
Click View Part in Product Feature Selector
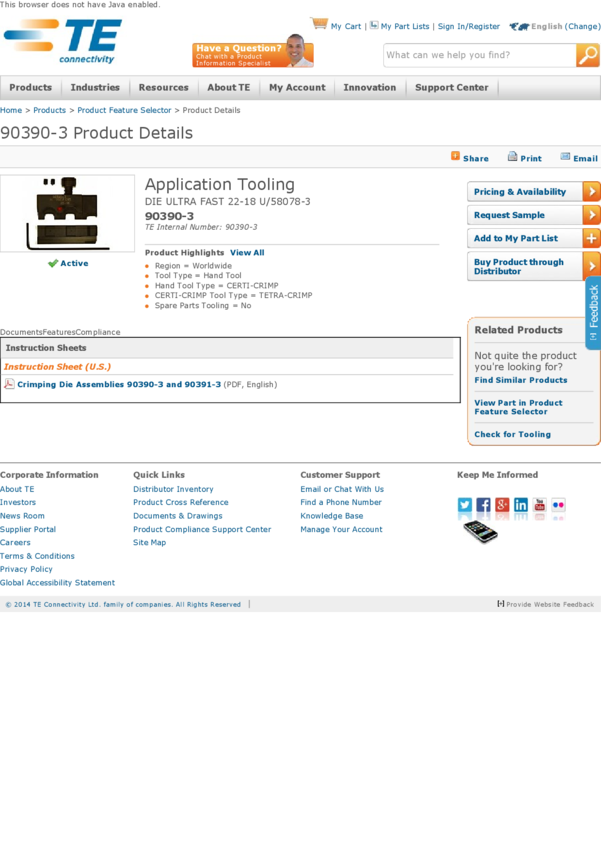coord(518,407)
